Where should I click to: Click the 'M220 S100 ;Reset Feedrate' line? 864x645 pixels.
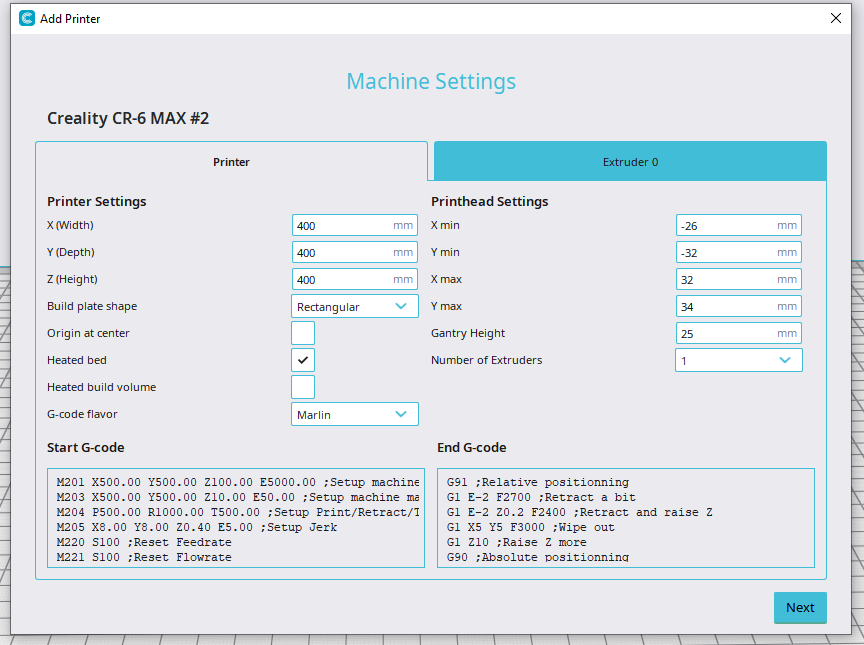(x=144, y=543)
